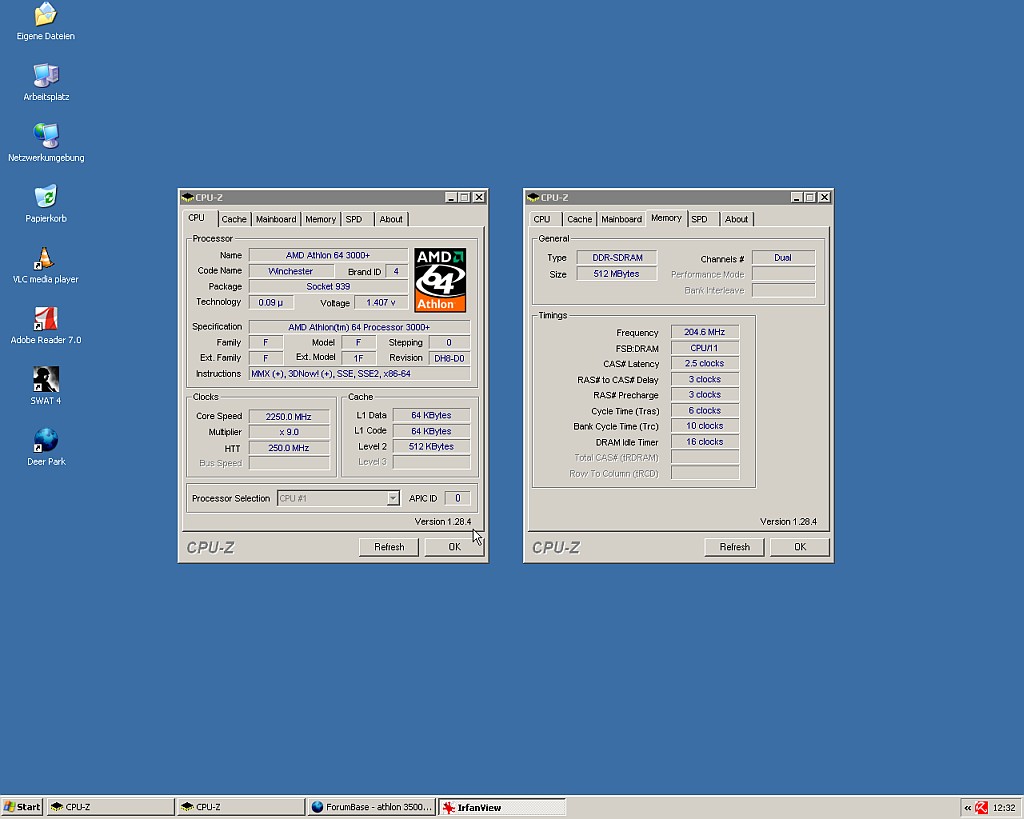Click the HTT value 250.0 MHz
1024x819 pixels.
tap(289, 447)
